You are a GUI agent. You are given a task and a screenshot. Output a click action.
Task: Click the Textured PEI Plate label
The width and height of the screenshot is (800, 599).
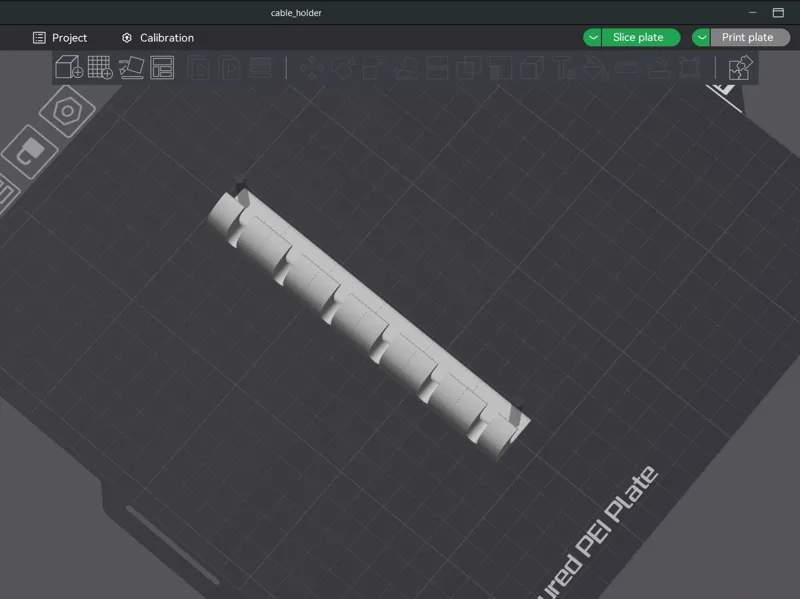[598, 533]
